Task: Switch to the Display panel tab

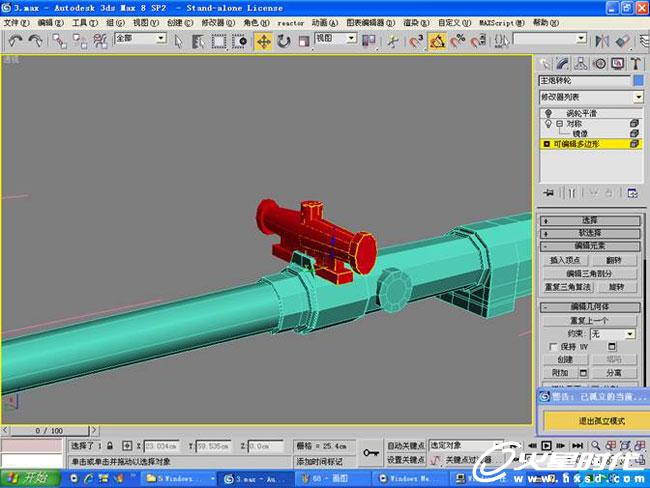Action: 618,63
